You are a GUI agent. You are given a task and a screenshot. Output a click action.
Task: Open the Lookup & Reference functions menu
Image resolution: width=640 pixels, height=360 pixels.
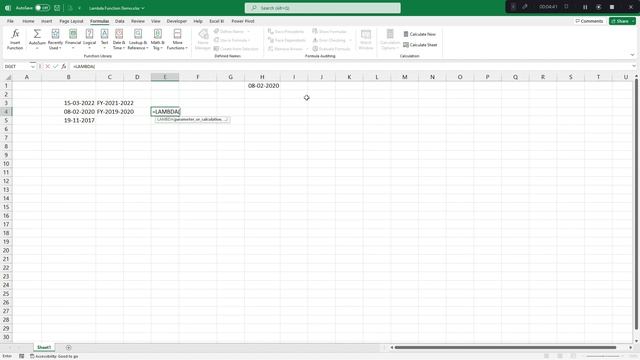(138, 39)
